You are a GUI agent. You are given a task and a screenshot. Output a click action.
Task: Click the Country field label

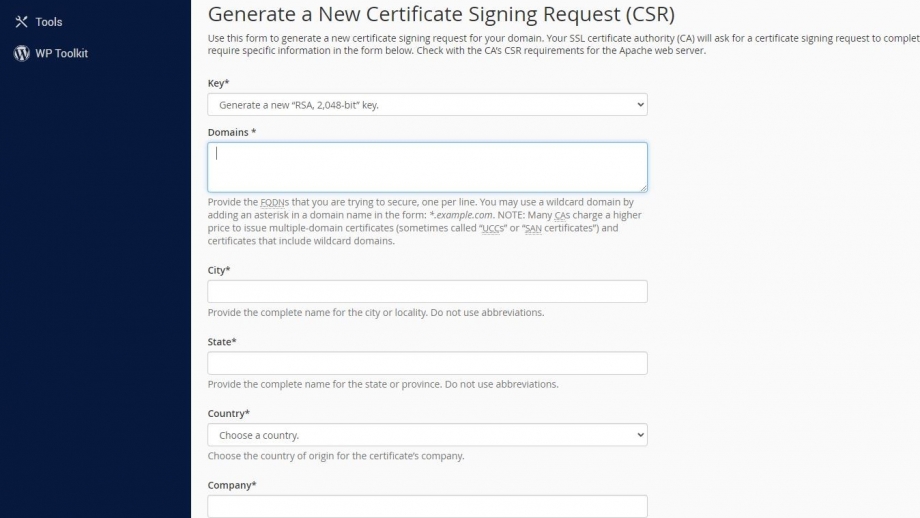(229, 414)
